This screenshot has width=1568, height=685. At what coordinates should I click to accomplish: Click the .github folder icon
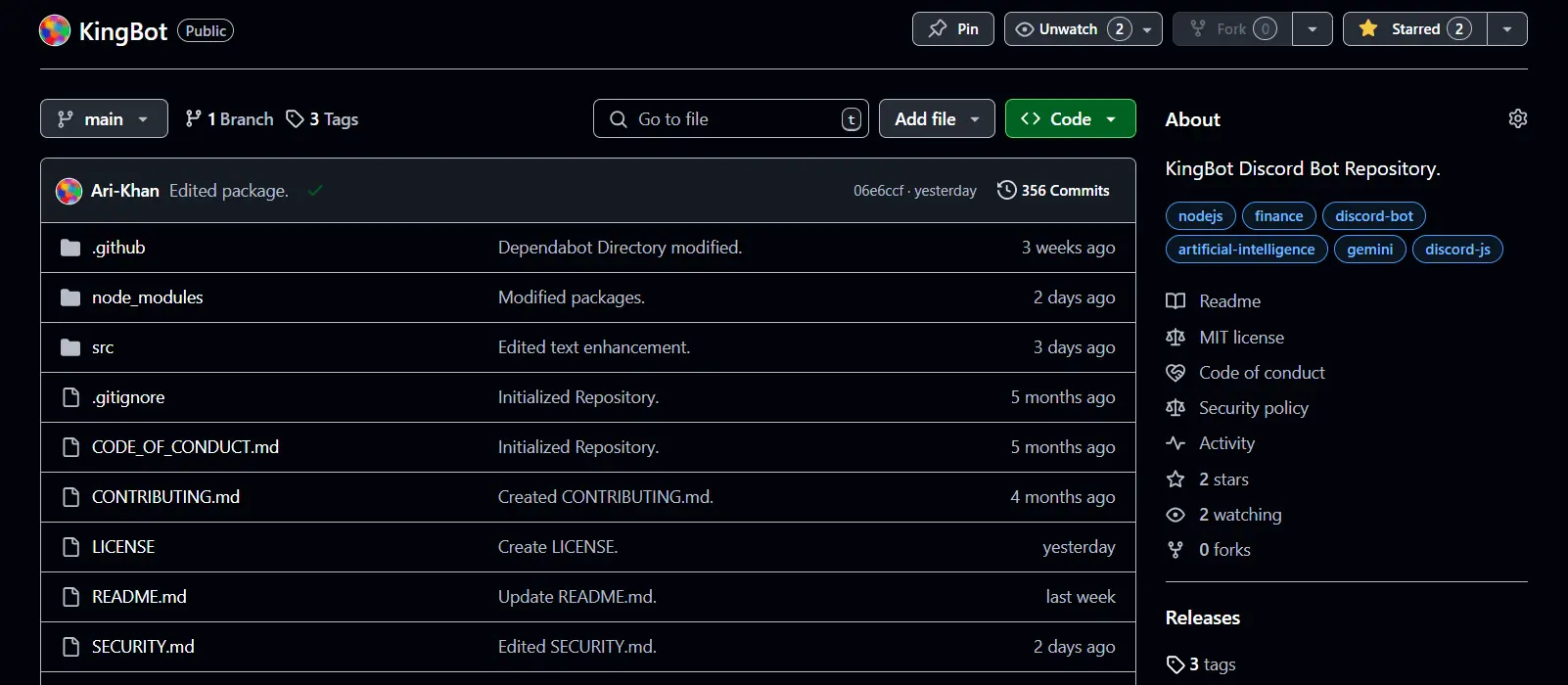click(x=70, y=248)
